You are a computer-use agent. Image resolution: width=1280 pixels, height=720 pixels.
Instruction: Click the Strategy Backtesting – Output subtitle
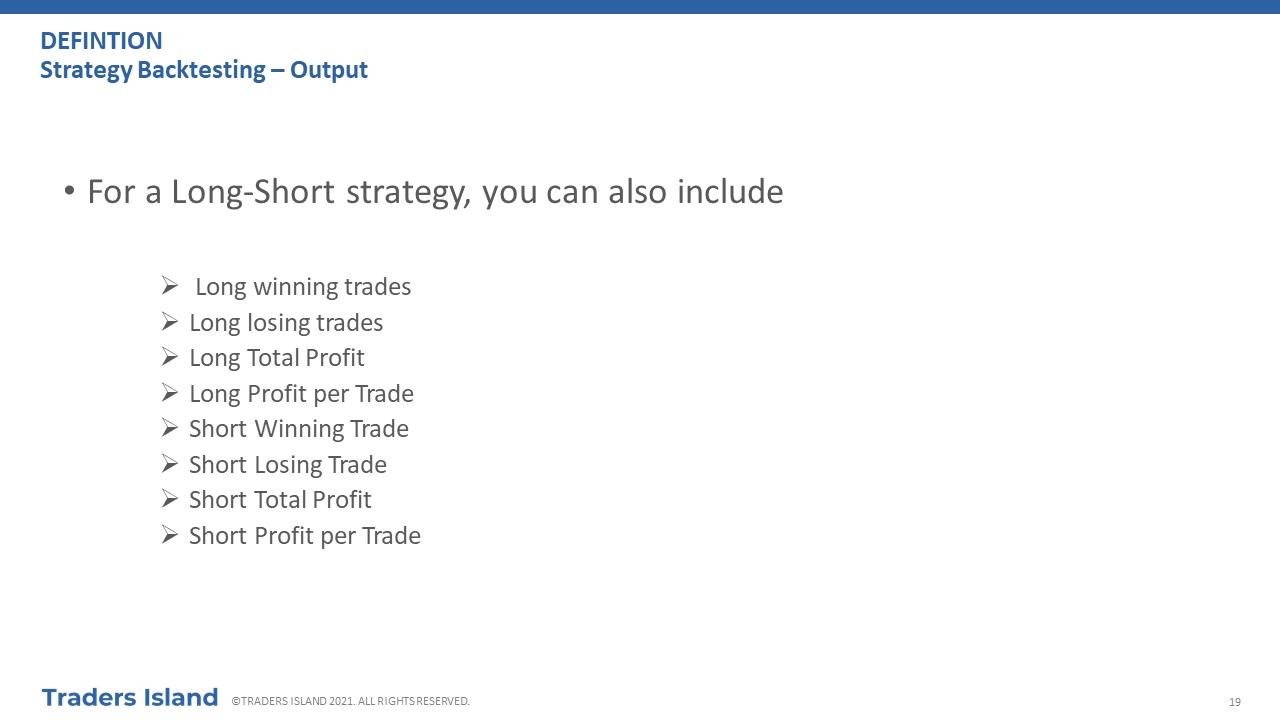tap(204, 70)
